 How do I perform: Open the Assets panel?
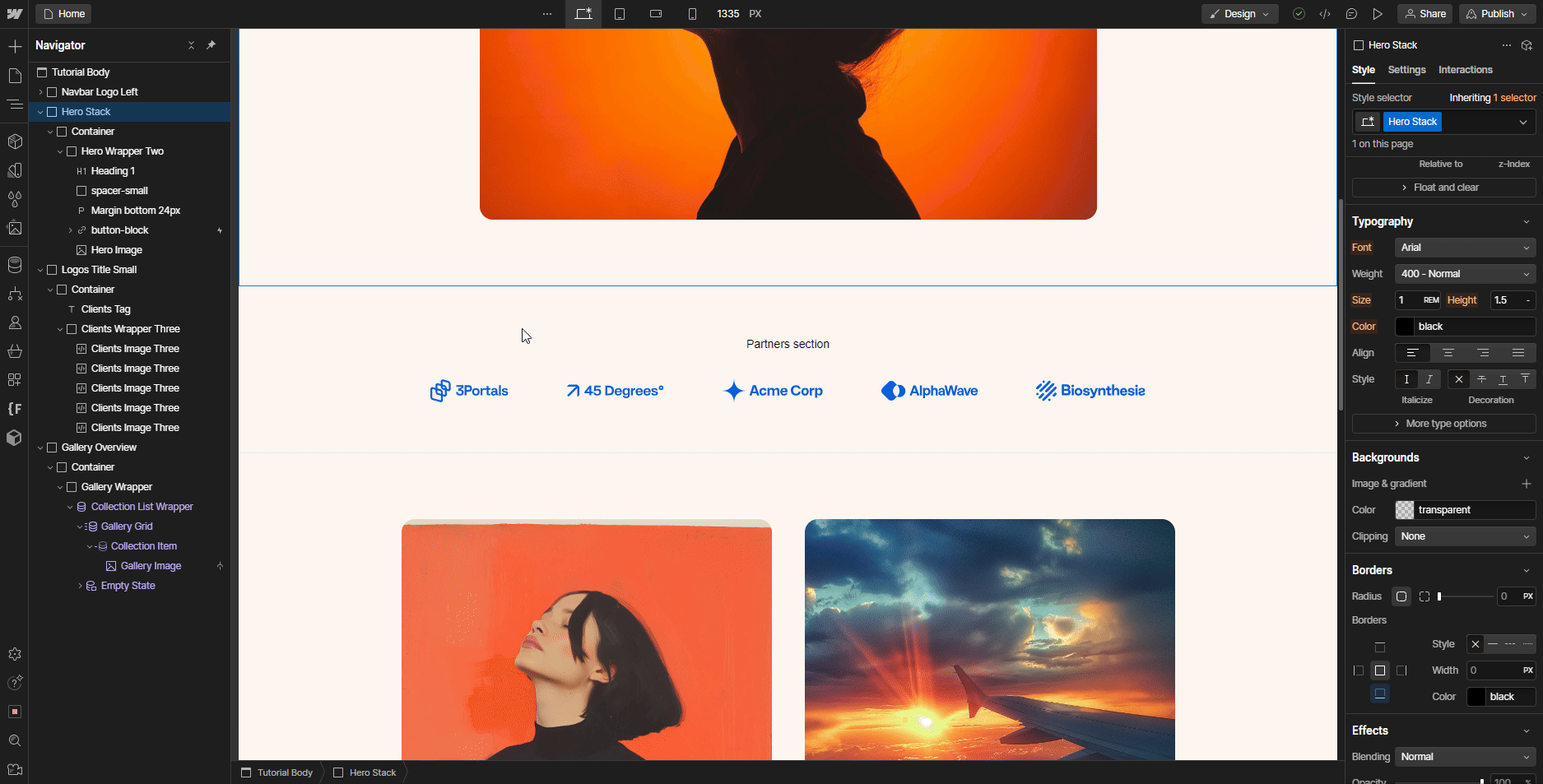(x=15, y=228)
